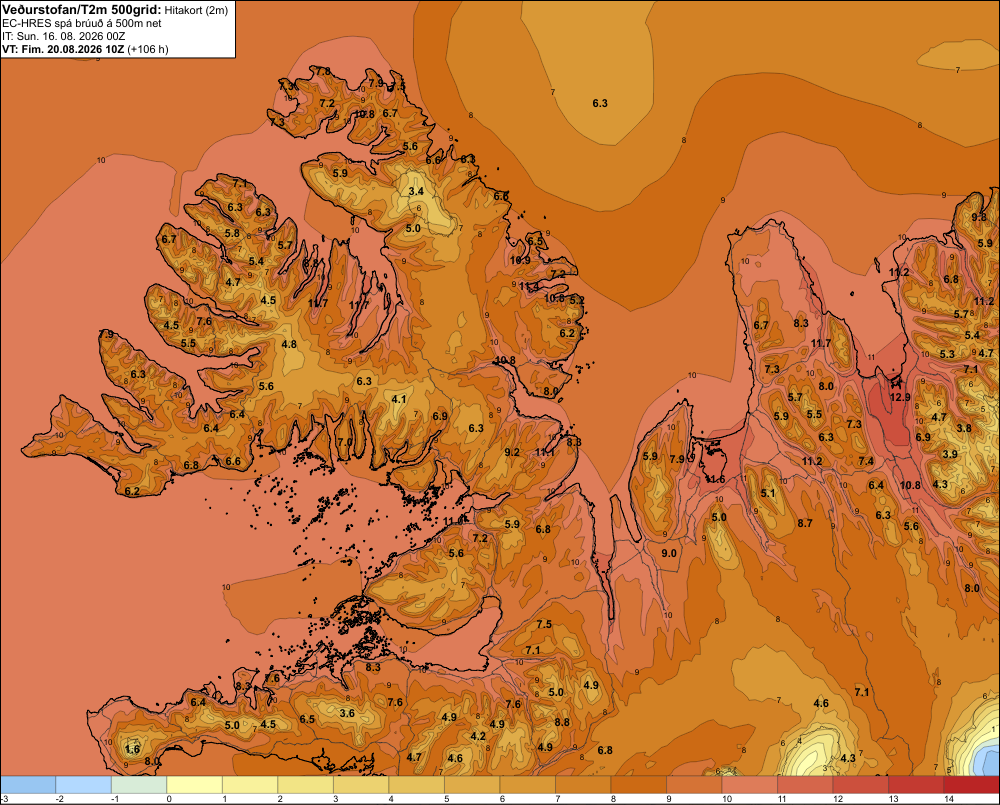Click the 4.1 temperature label on the map

[x=399, y=400]
